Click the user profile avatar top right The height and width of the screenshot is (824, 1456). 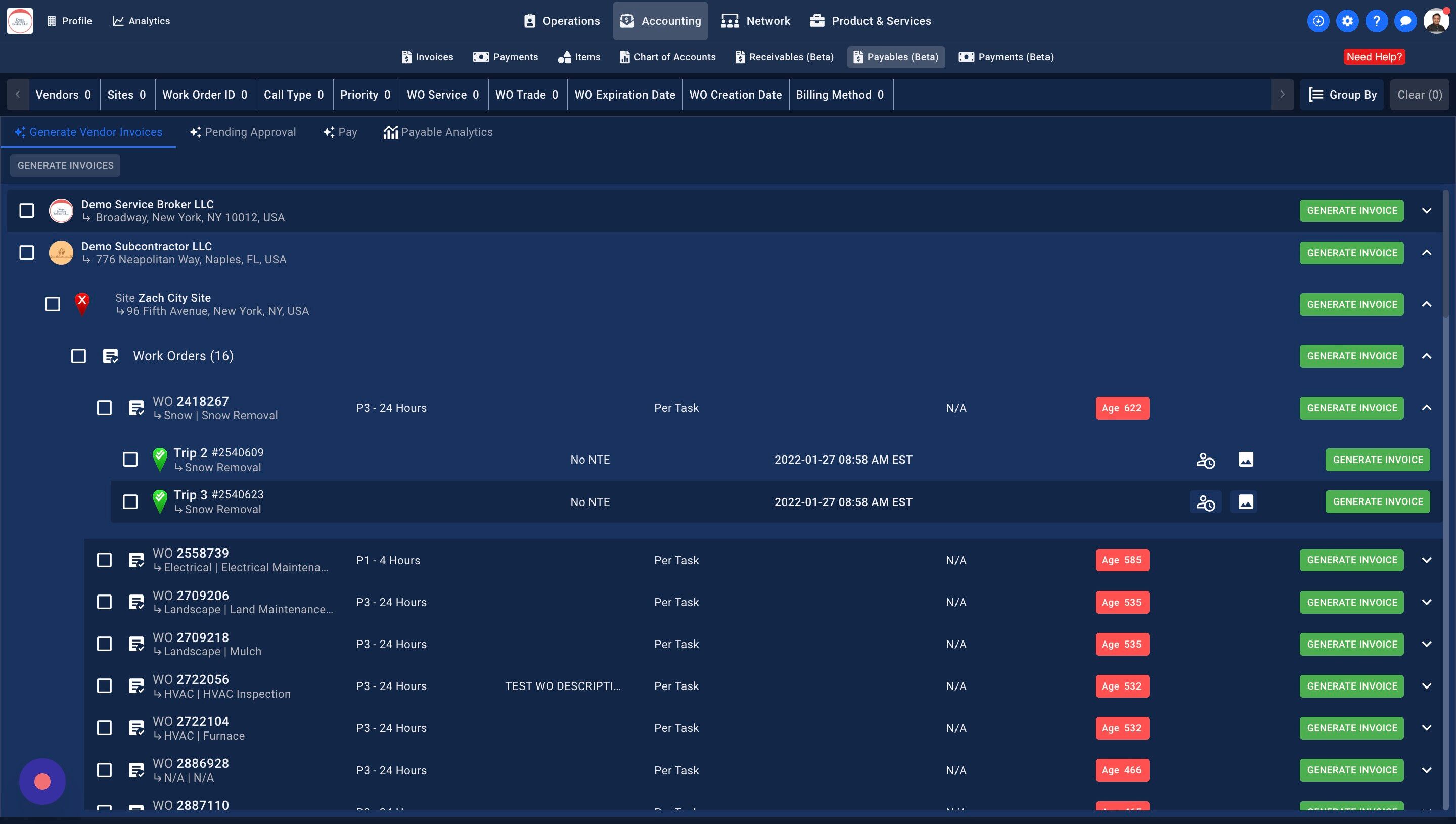(x=1436, y=21)
